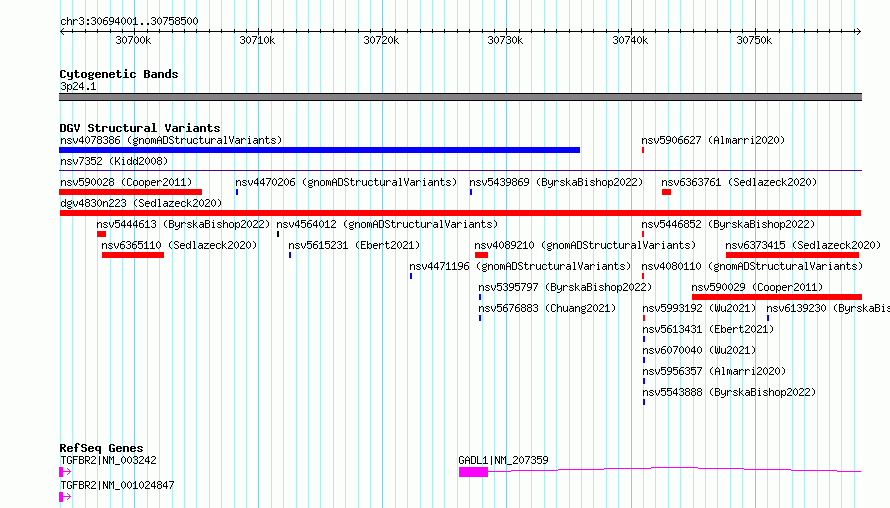Click the long red dgv4830n223 bar
The width and height of the screenshot is (890, 508).
[460, 213]
